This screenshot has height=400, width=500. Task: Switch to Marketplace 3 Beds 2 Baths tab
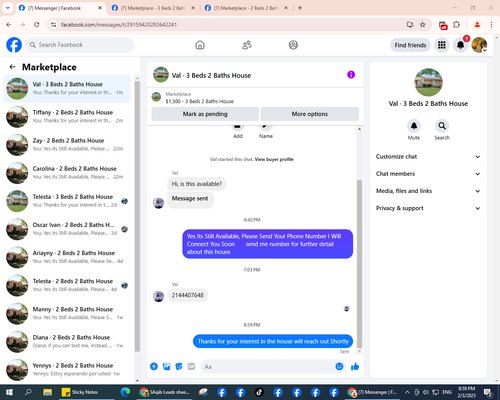(153, 8)
